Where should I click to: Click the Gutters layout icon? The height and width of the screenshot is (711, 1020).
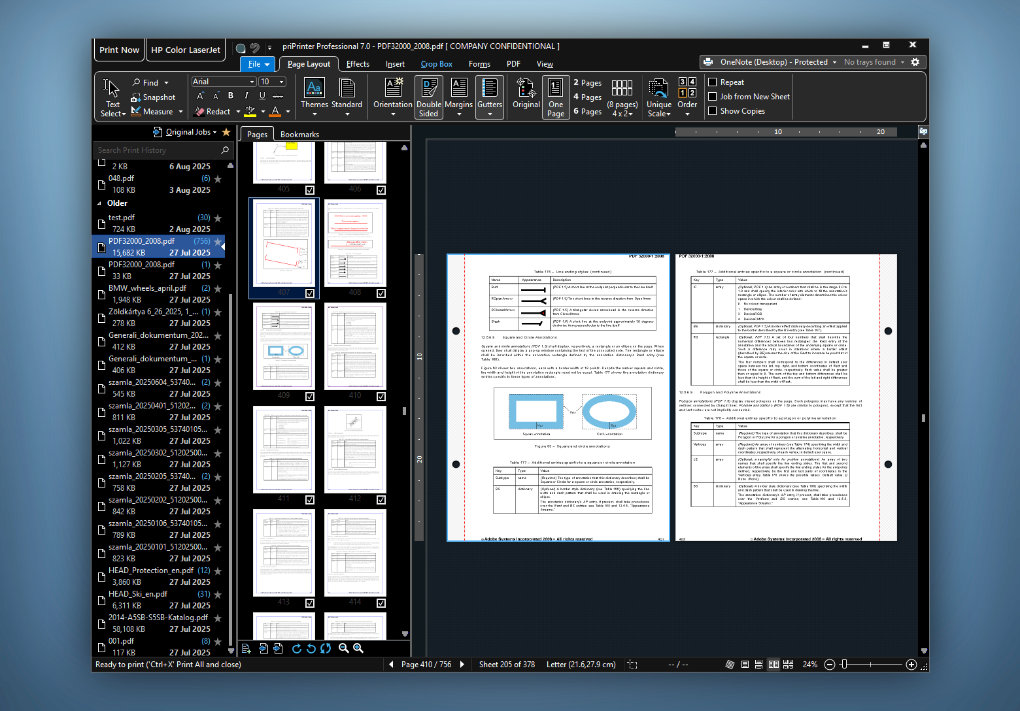pyautogui.click(x=489, y=96)
